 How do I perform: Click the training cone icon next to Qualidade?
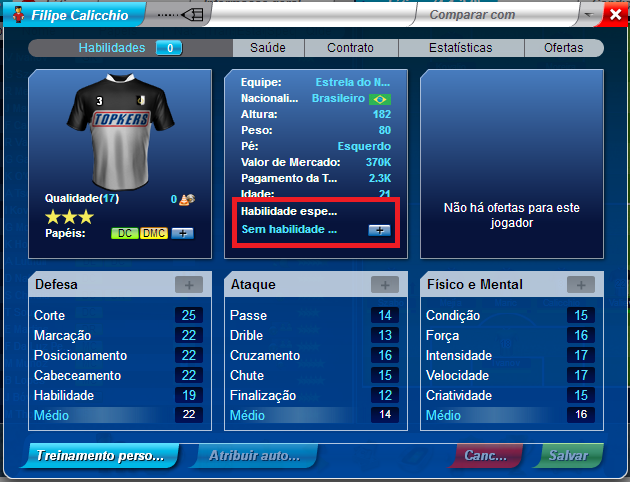[187, 200]
